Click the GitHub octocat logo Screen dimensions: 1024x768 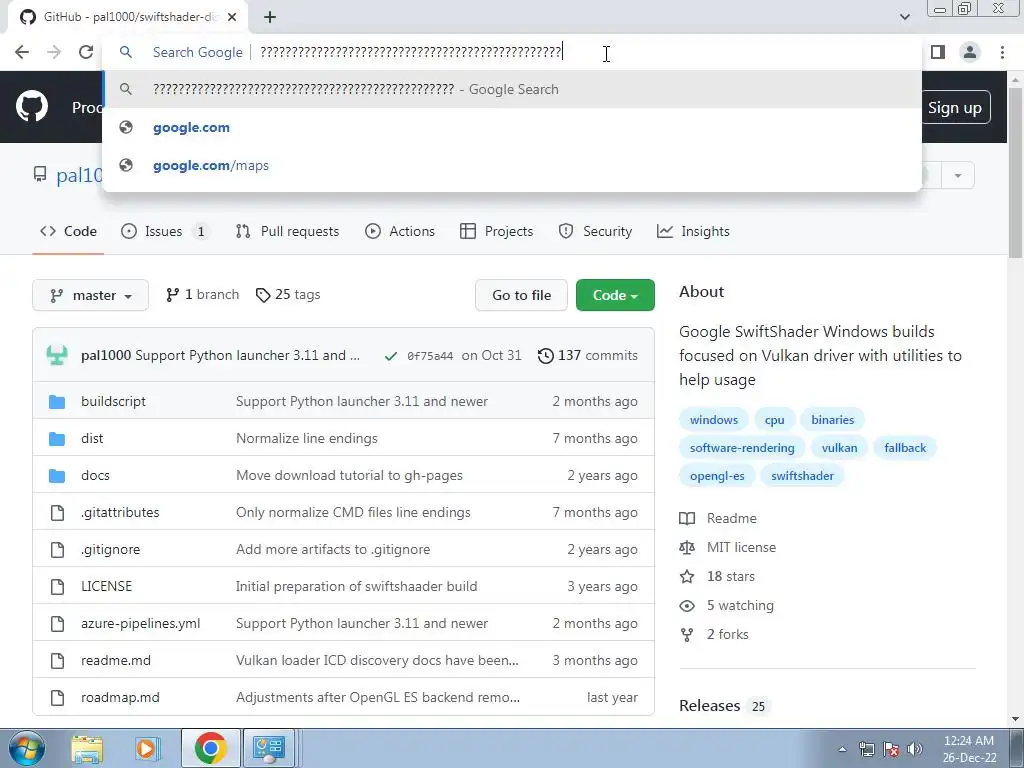32,107
